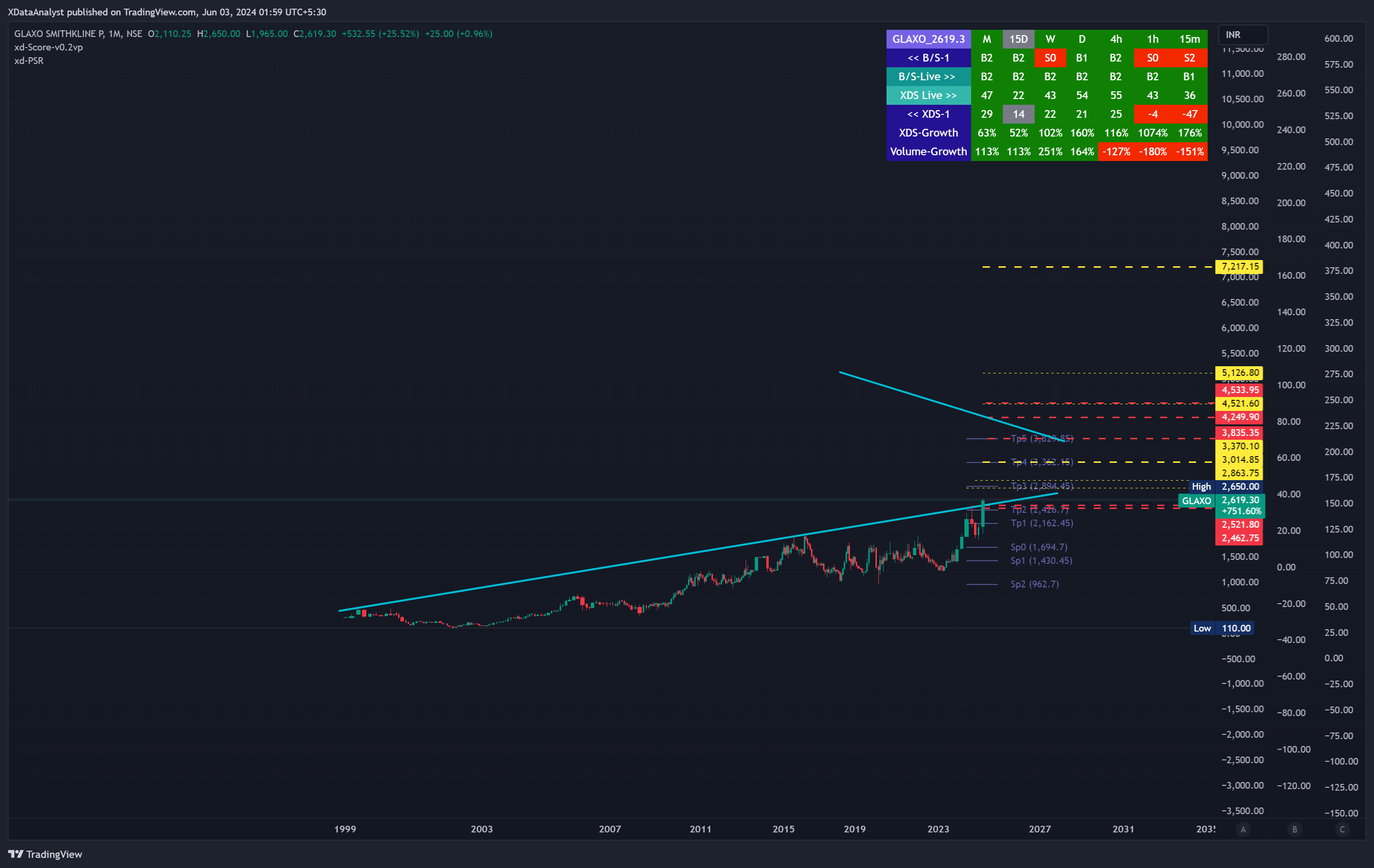
Task: Click the 'XDS-Growth' row label
Action: (928, 133)
